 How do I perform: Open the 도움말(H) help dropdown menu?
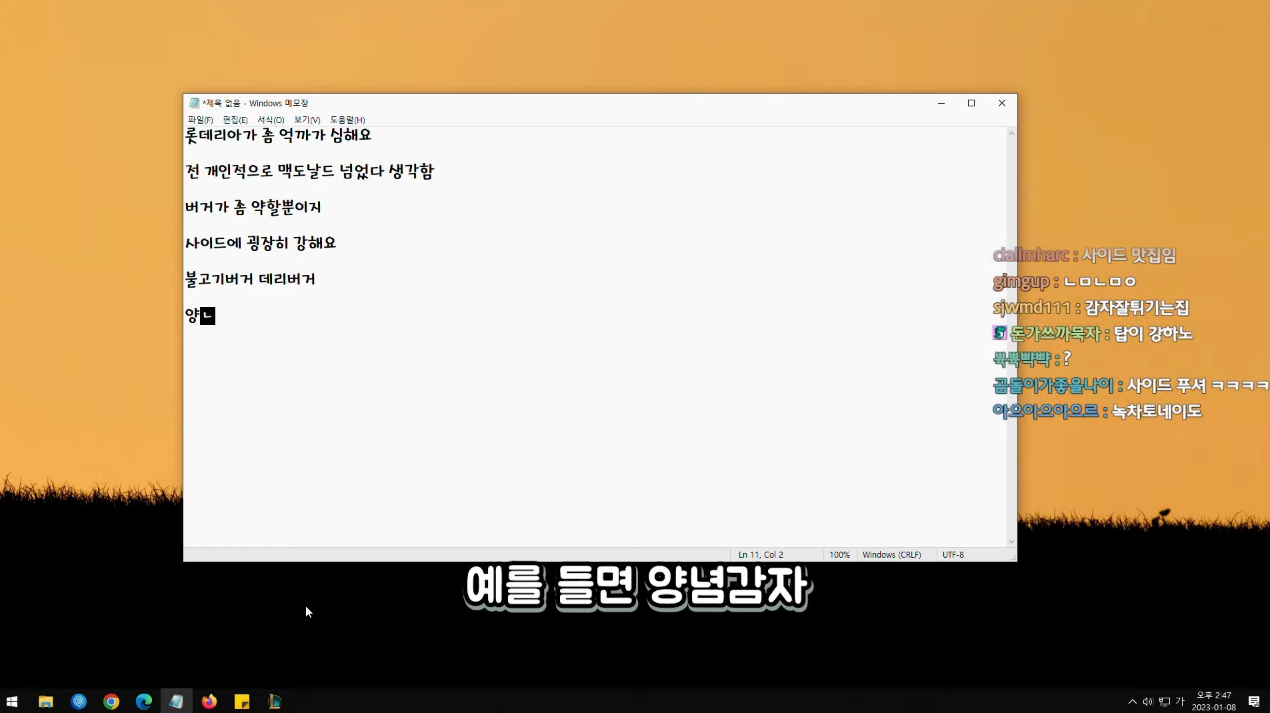(347, 119)
